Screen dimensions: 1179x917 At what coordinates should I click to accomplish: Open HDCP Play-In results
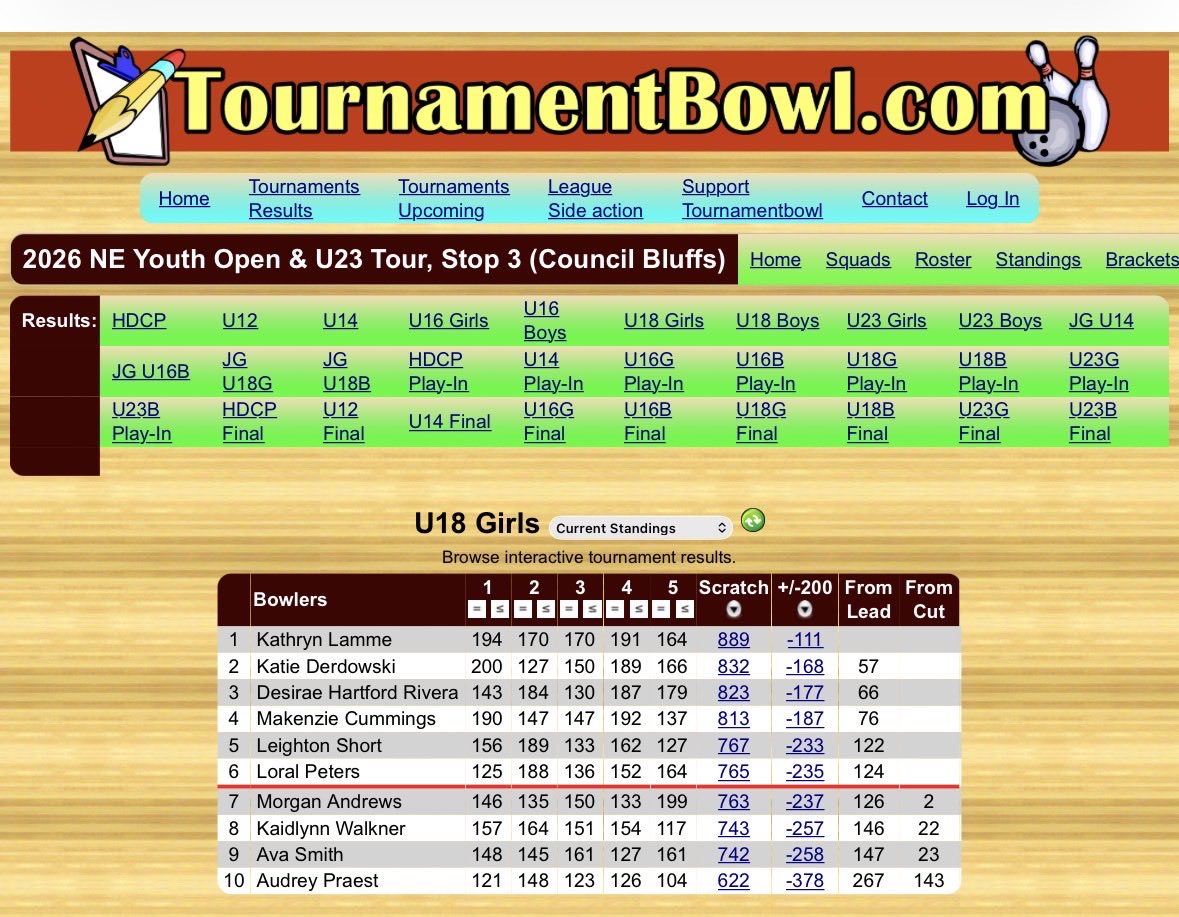[438, 371]
